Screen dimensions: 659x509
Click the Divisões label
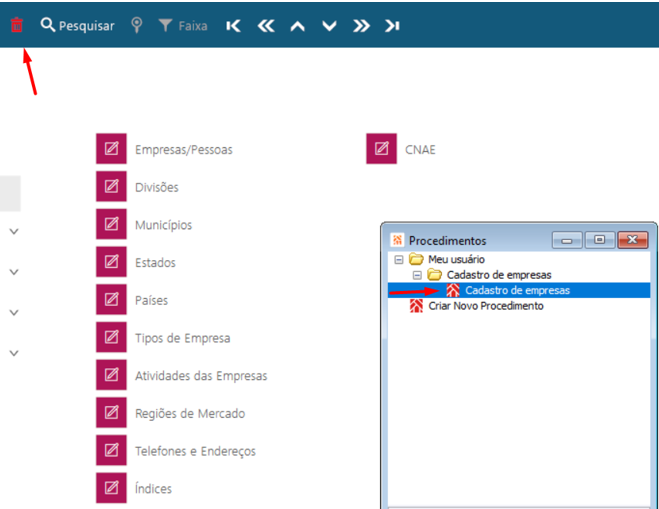[x=157, y=187]
